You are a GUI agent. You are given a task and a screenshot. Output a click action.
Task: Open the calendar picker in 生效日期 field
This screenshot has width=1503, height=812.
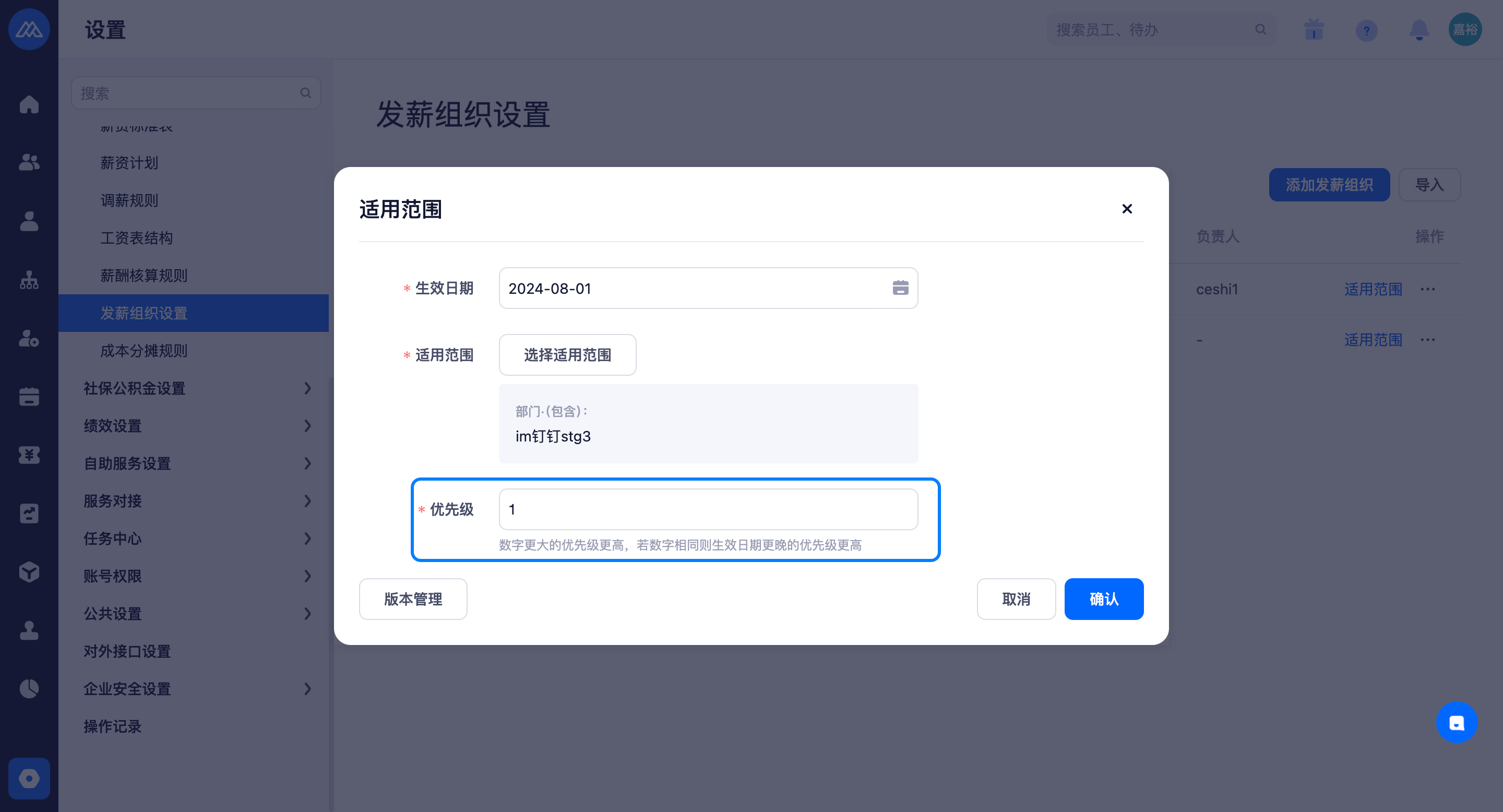[x=900, y=288]
